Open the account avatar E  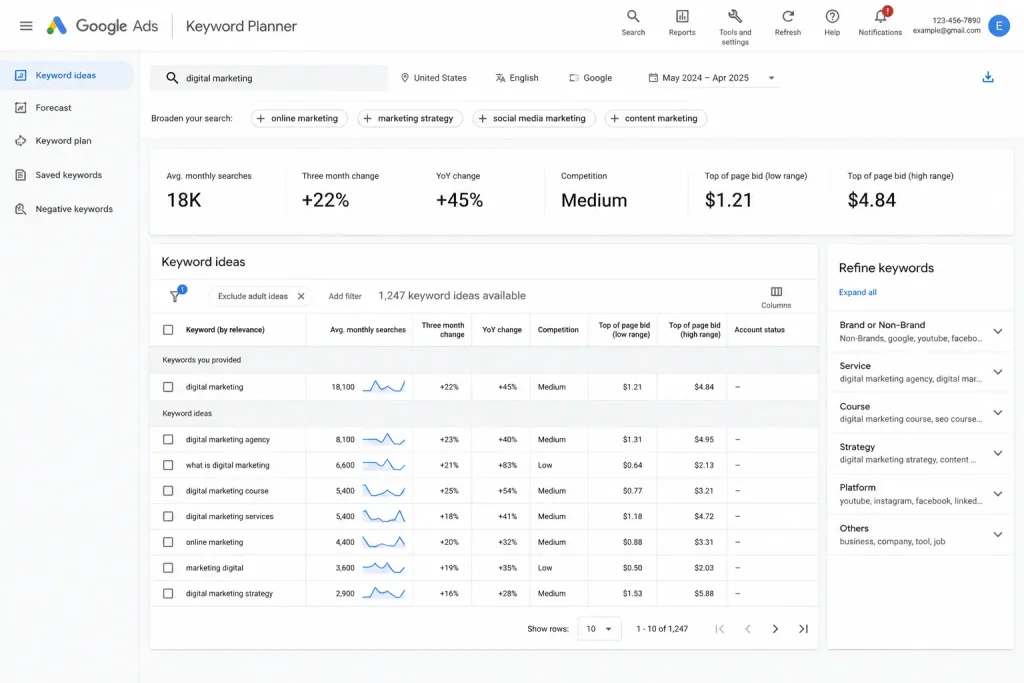(x=999, y=25)
